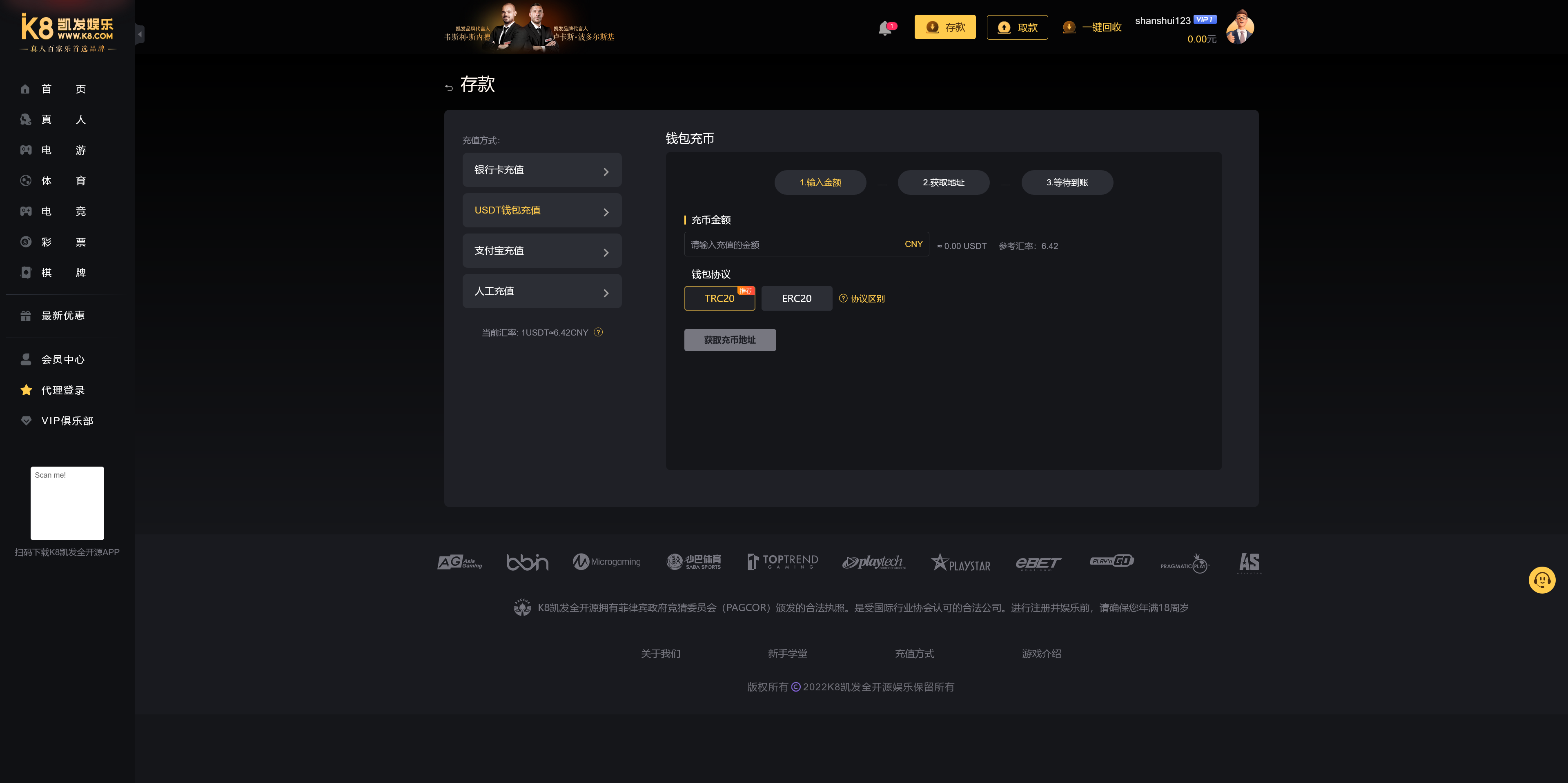Click the VIP1 badge
1568x783 pixels.
1205,20
